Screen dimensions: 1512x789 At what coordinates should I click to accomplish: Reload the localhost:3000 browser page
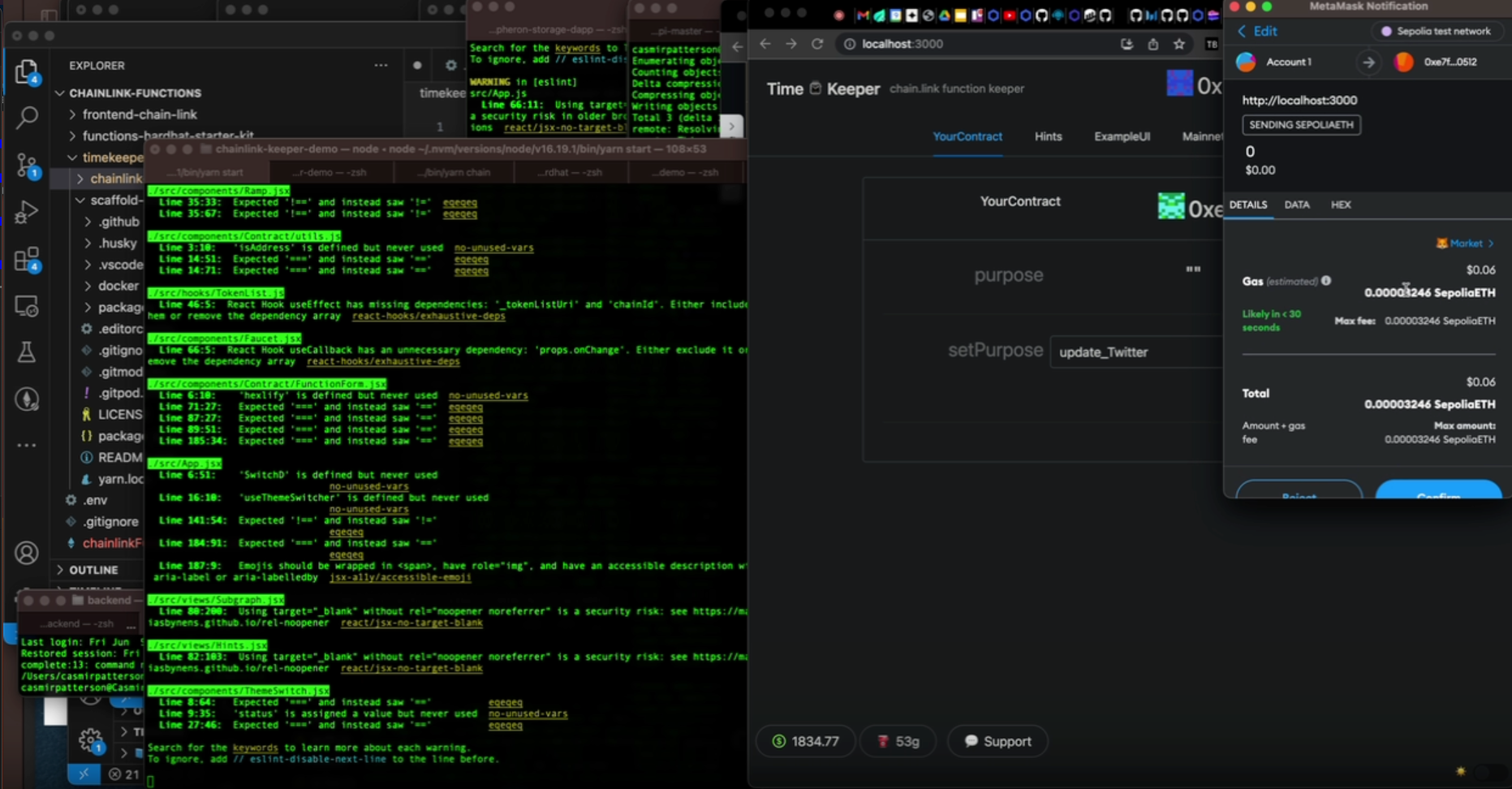pyautogui.click(x=817, y=44)
